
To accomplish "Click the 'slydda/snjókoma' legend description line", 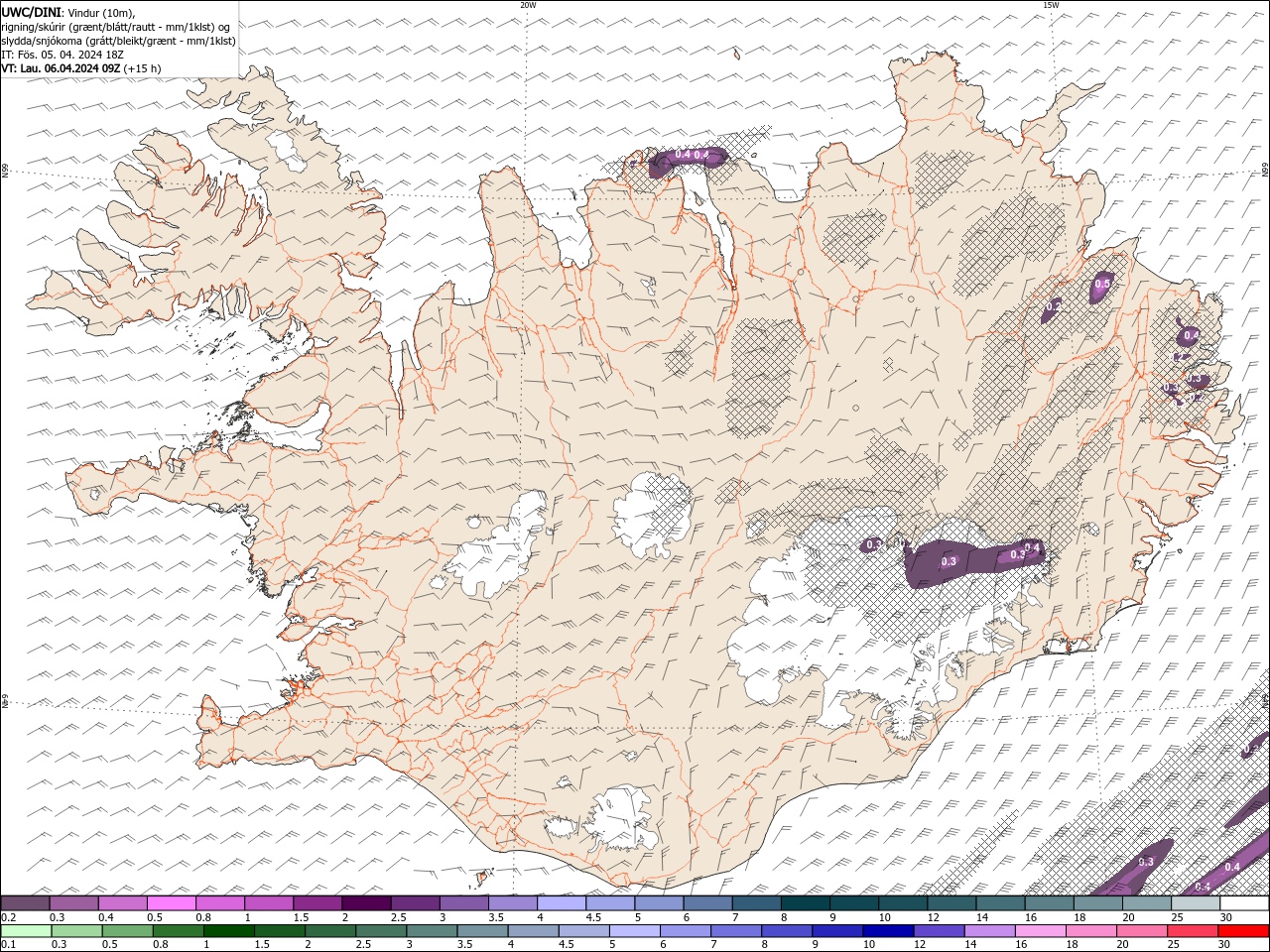I will click(119, 41).
